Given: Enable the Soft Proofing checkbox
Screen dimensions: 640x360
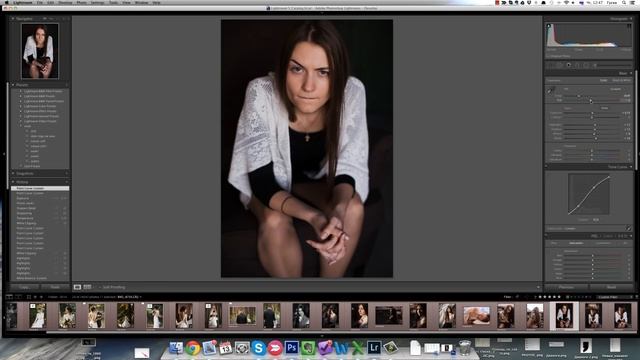Looking at the screenshot, I should [x=100, y=287].
